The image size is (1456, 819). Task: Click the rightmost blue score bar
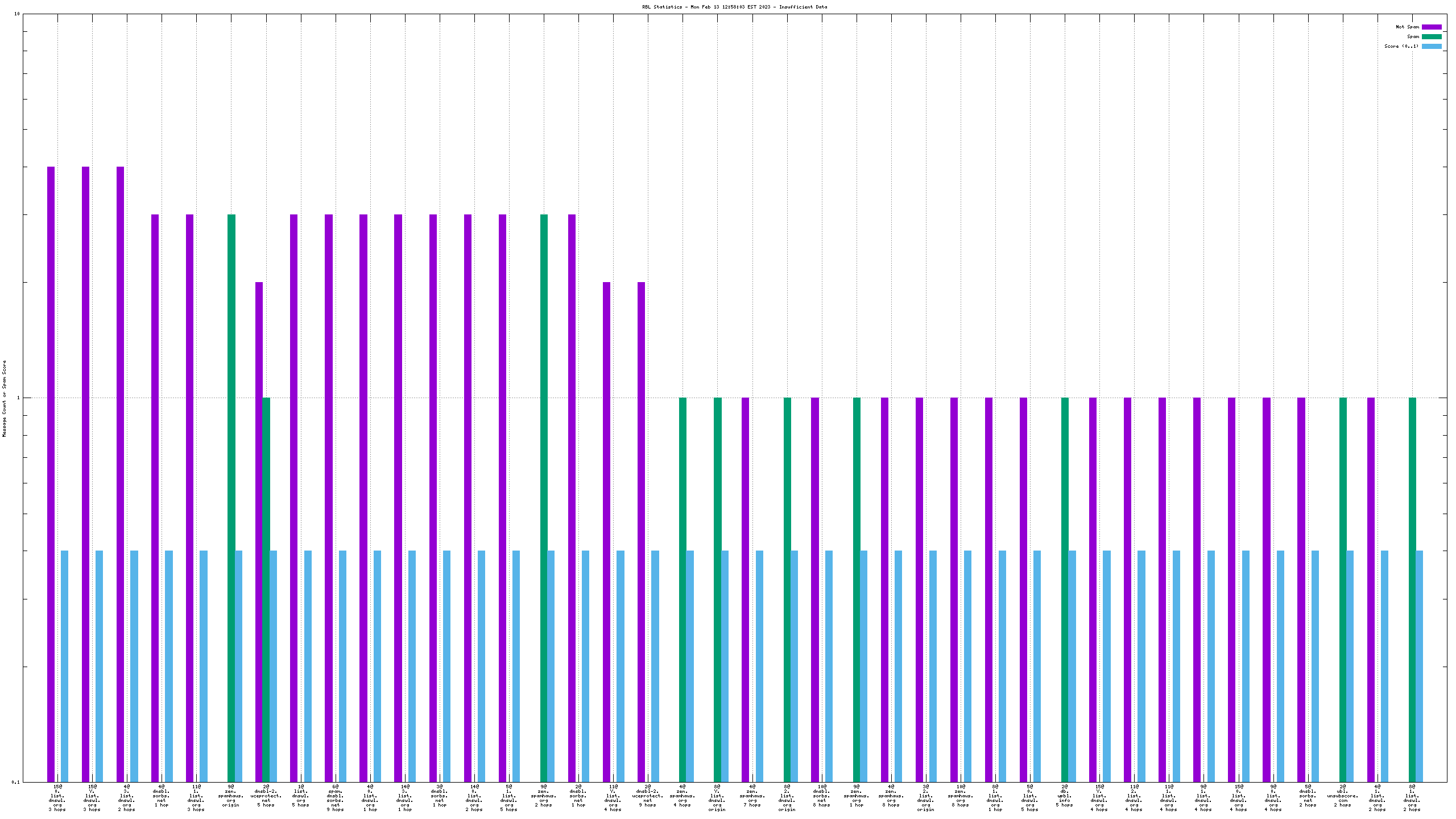(1419, 665)
